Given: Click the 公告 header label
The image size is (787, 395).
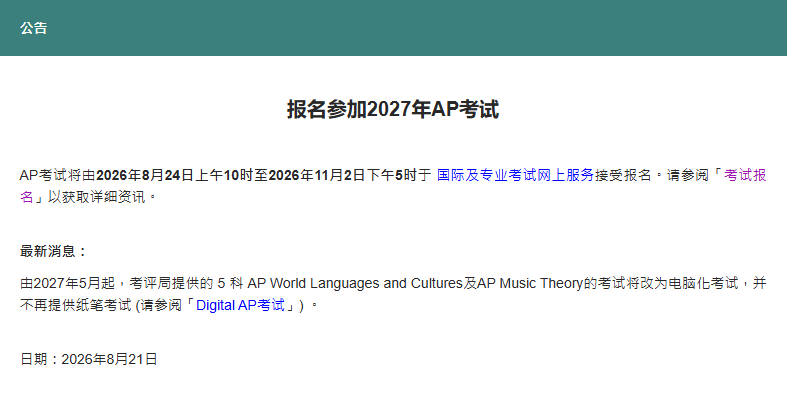Looking at the screenshot, I should (x=34, y=28).
